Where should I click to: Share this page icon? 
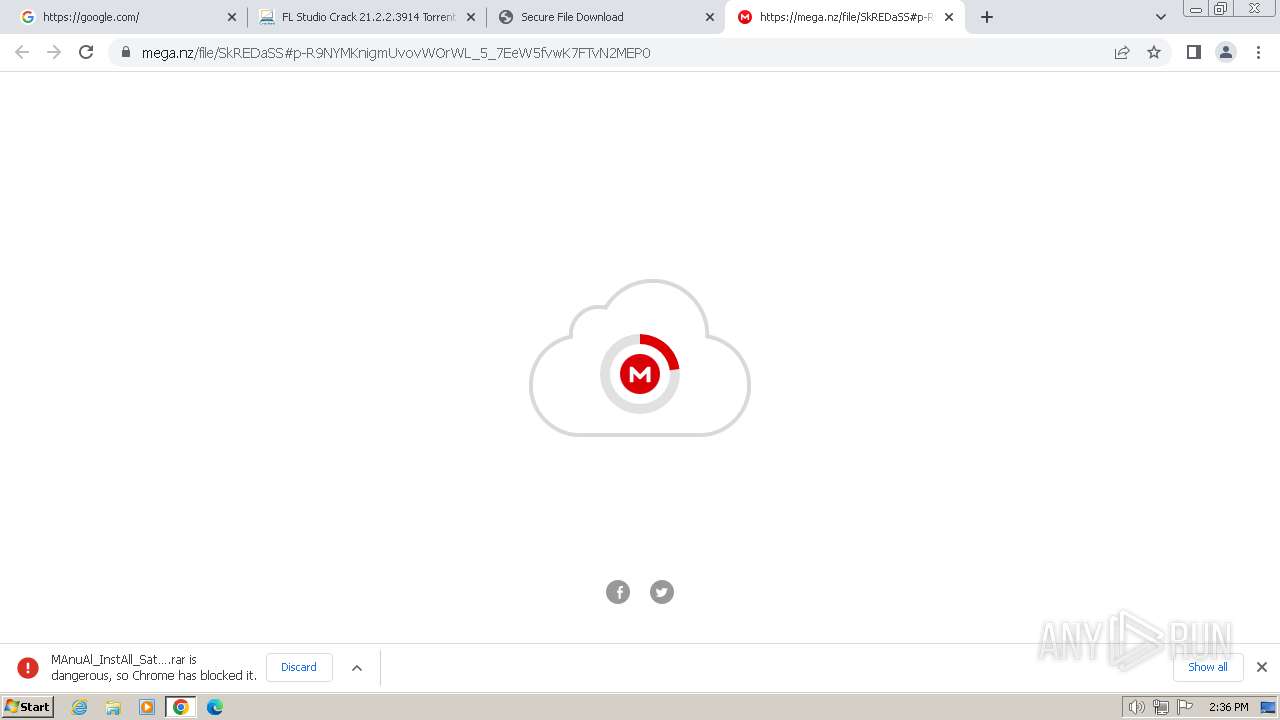pyautogui.click(x=1122, y=52)
